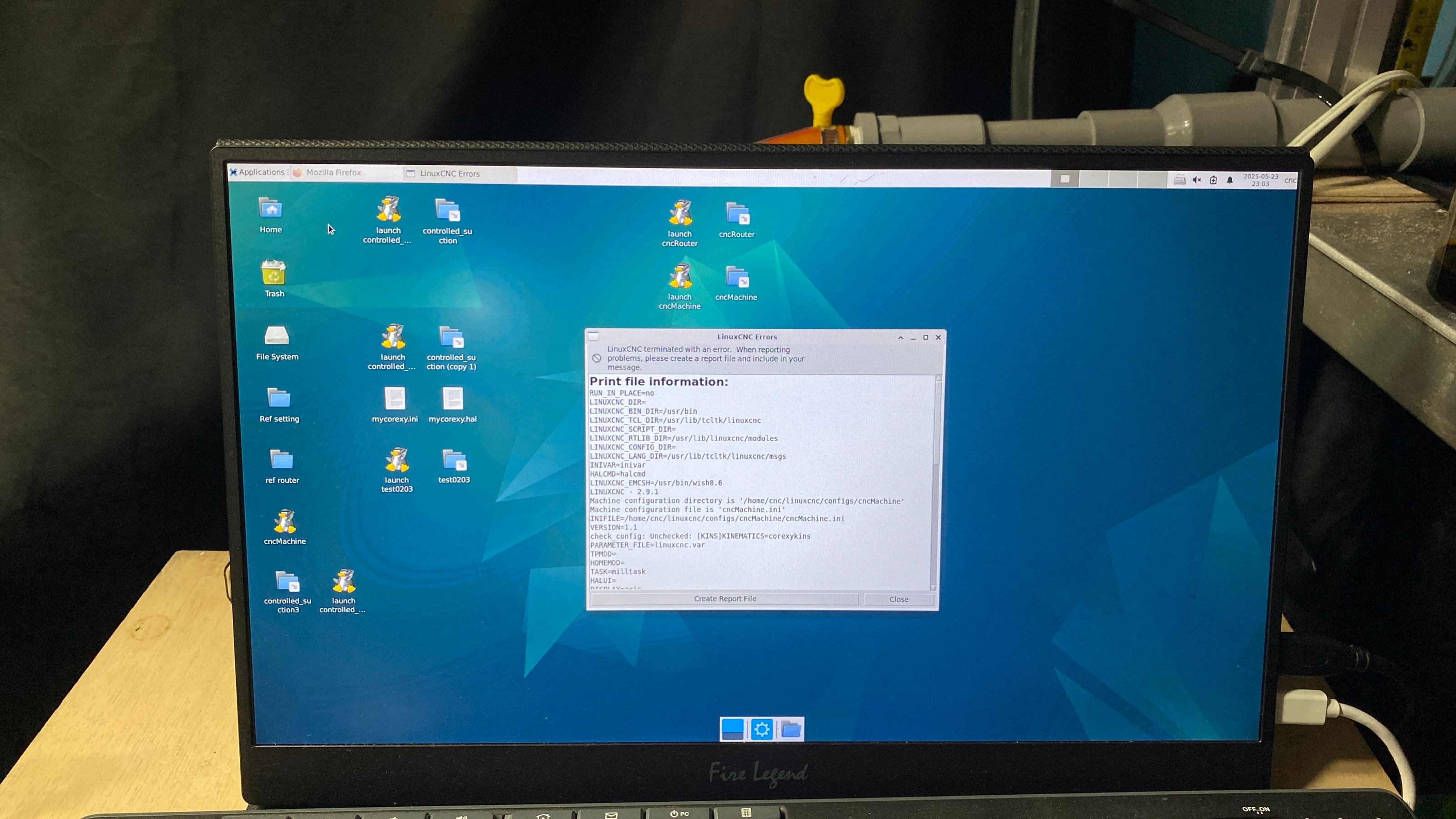Click Create Report File button
The height and width of the screenshot is (819, 1456).
click(x=725, y=599)
